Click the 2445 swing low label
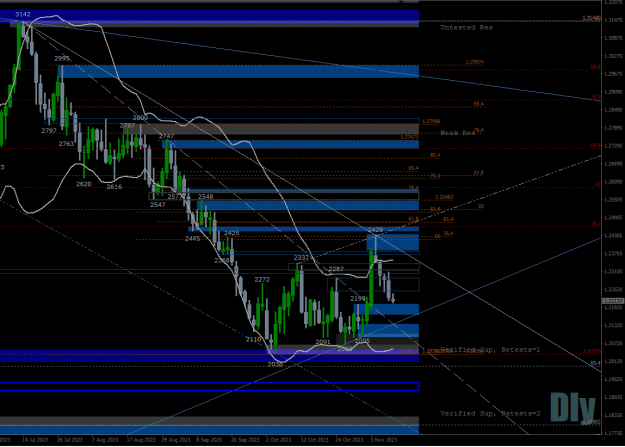Screen dimensions: 625x447 tap(193, 238)
